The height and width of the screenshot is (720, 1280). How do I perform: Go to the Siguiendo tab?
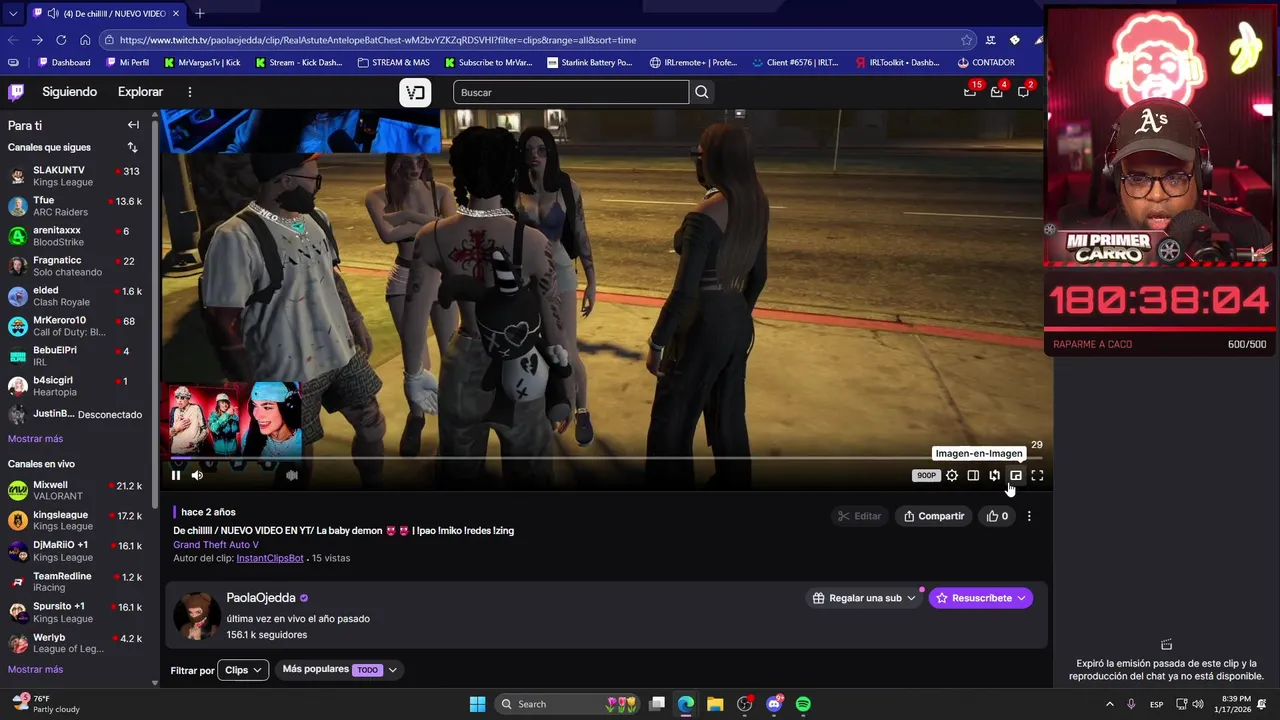70,92
